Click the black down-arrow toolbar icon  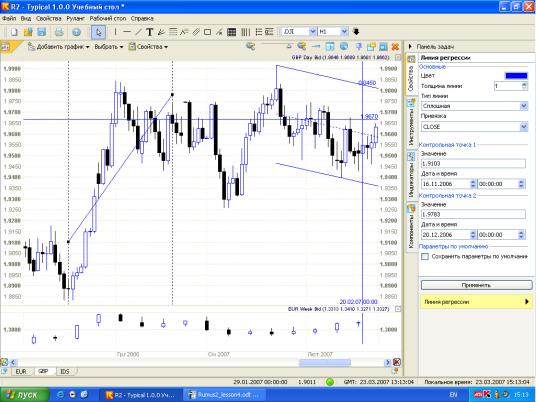coord(356,32)
